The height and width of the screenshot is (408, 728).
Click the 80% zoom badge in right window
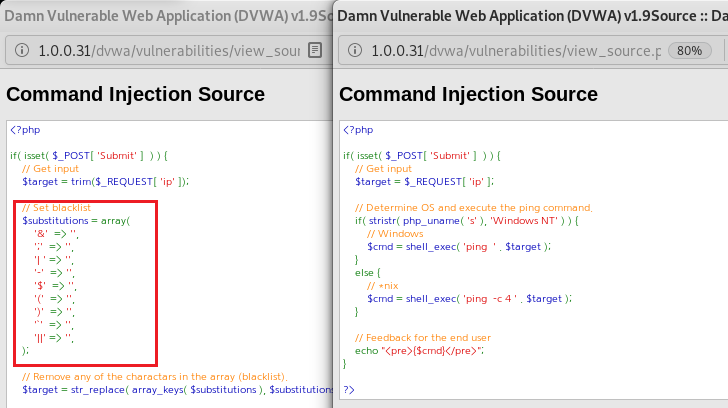[x=689, y=51]
